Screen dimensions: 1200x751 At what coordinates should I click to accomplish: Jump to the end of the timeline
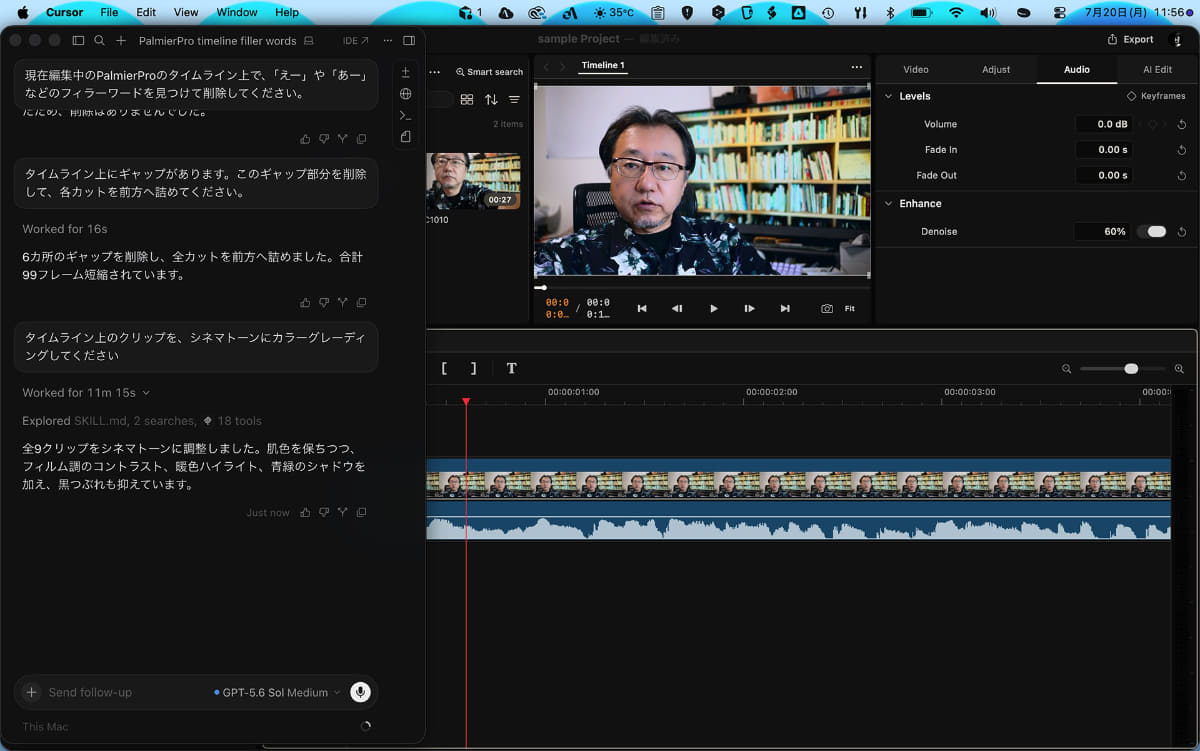tap(785, 309)
